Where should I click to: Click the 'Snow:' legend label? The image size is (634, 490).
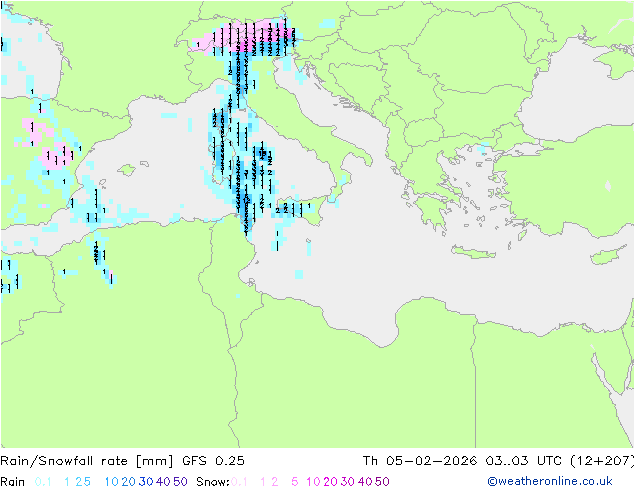click(x=213, y=482)
